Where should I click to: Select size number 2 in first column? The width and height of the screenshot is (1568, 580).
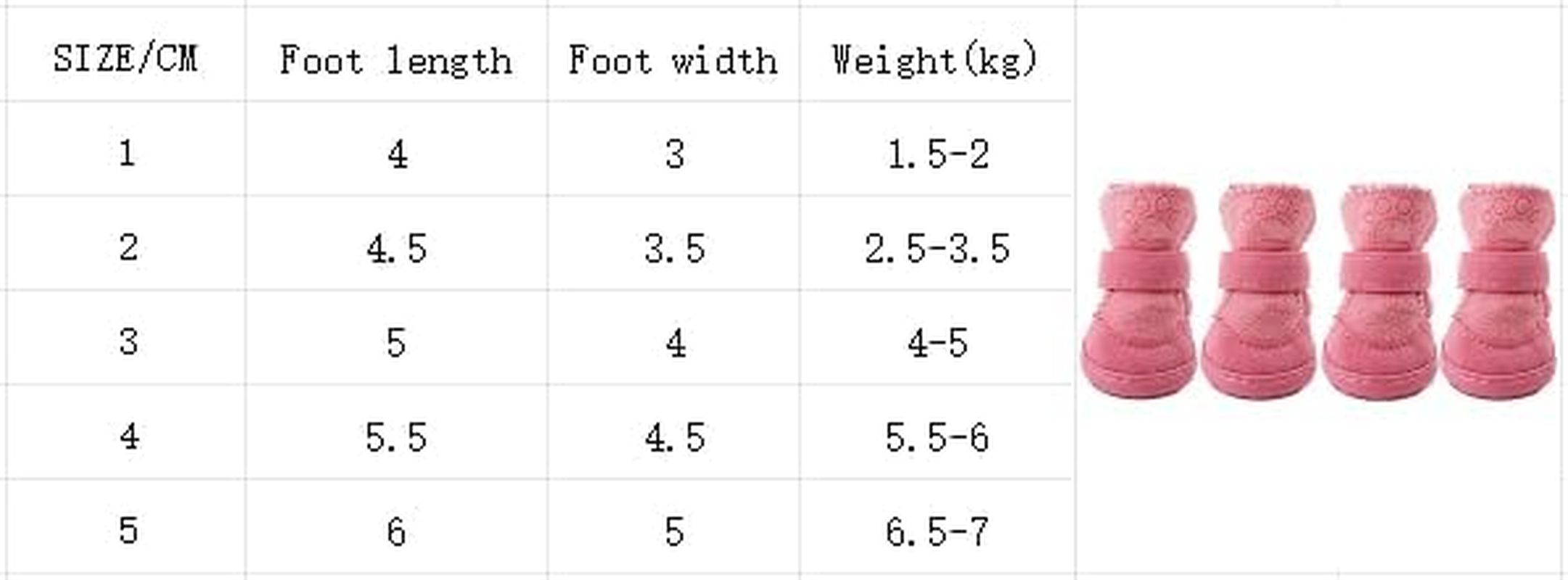(128, 248)
